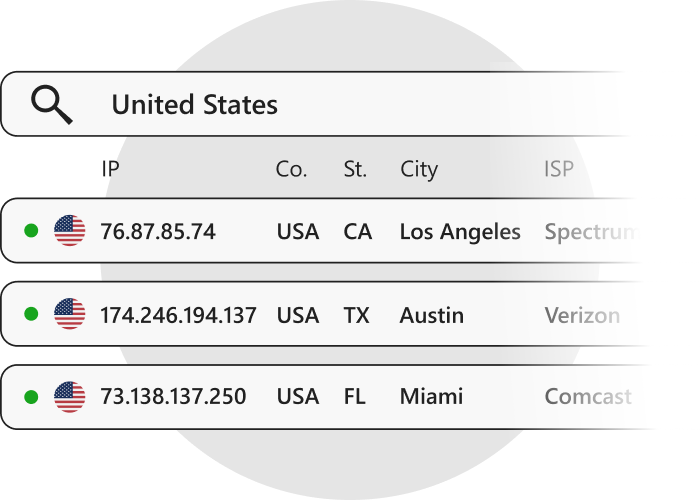
Task: Click US flag next to 174.246.194.137
Action: [x=70, y=315]
